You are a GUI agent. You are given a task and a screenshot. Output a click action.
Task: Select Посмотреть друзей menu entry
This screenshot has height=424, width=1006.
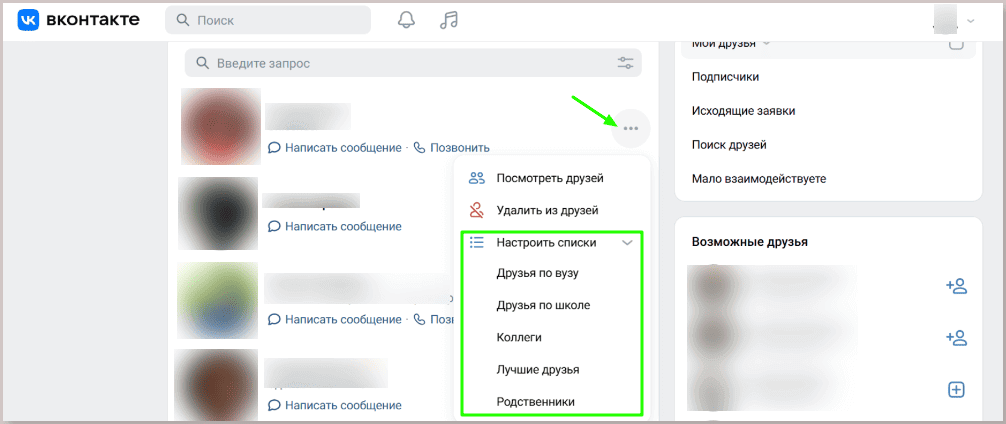pyautogui.click(x=552, y=178)
